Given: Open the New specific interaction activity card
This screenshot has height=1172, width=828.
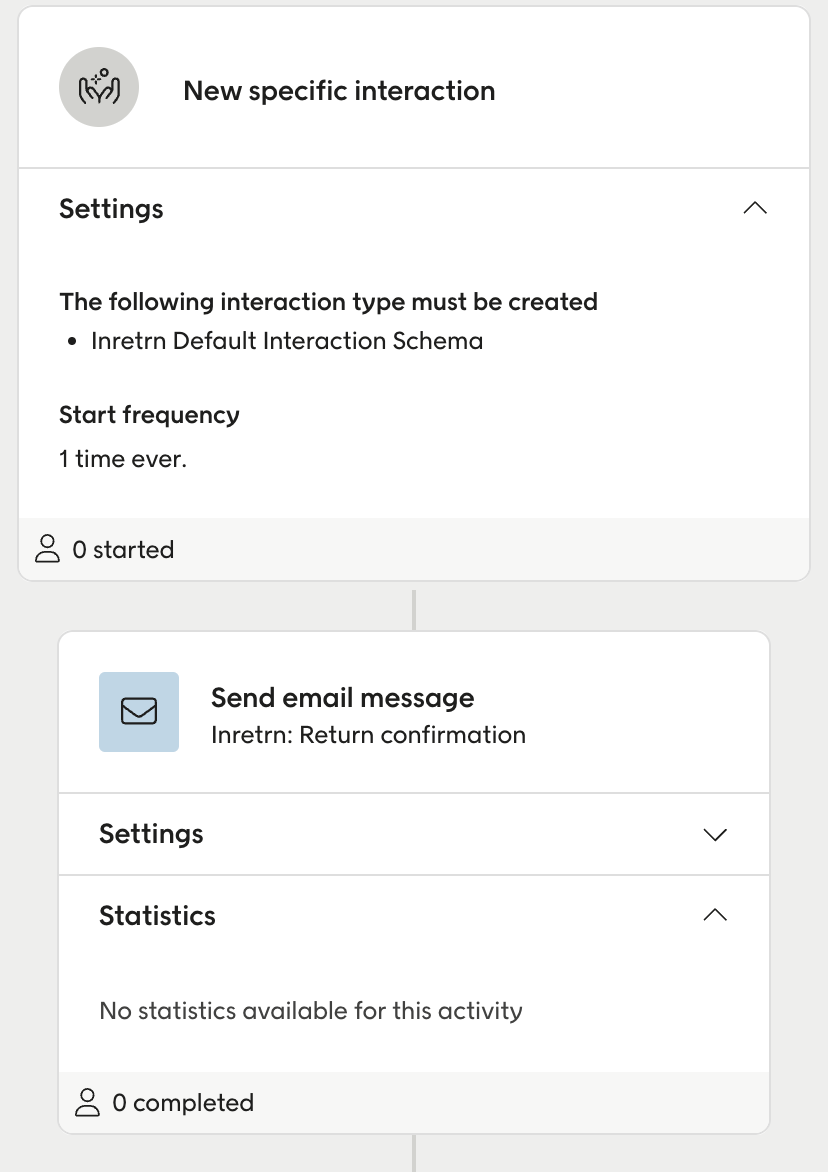Looking at the screenshot, I should [339, 91].
